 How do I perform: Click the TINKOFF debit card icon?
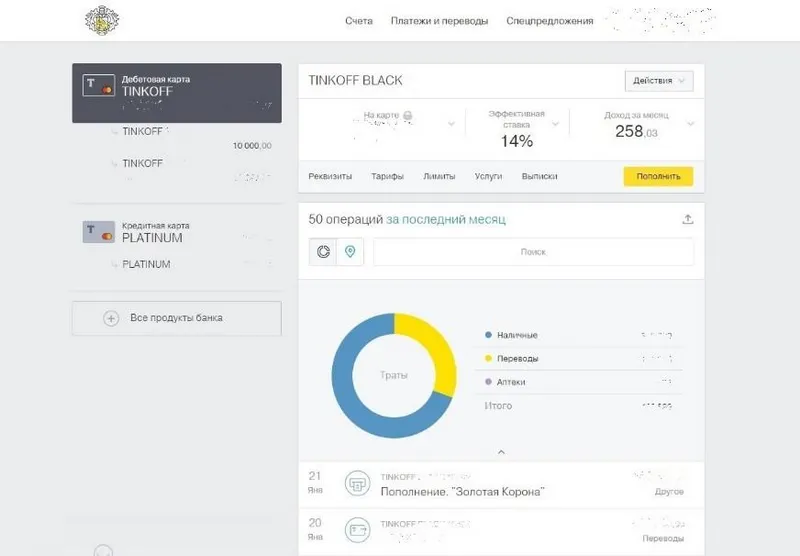[x=97, y=86]
